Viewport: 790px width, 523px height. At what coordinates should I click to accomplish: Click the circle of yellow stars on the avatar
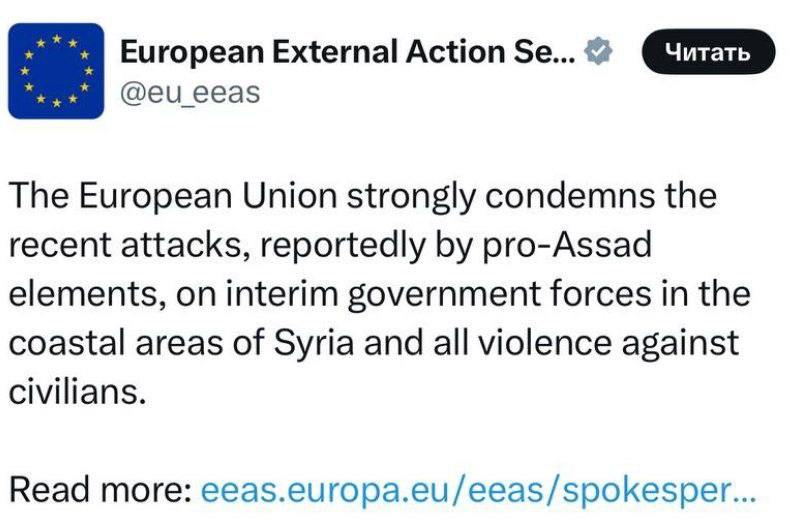click(56, 70)
